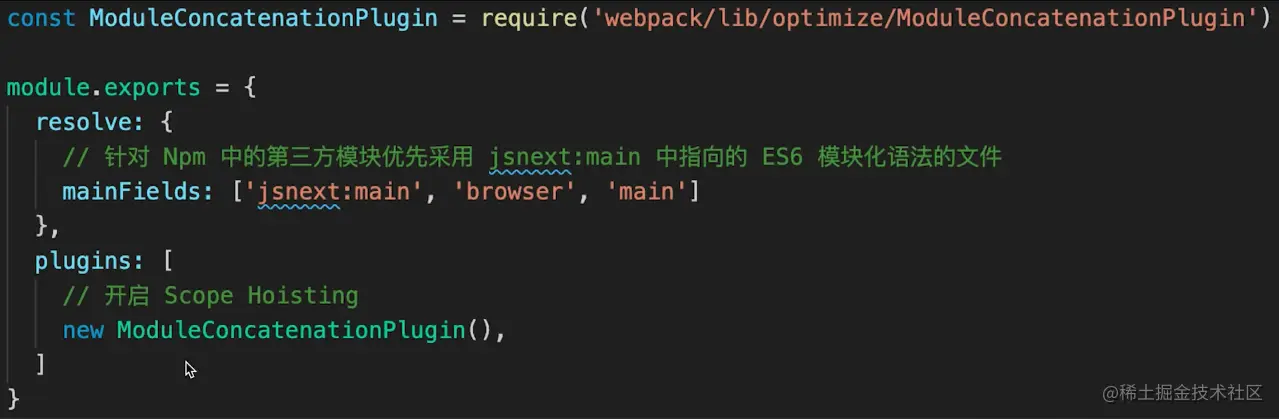Click the last 'main' entry in mainFields array
The height and width of the screenshot is (419, 1279).
(646, 192)
